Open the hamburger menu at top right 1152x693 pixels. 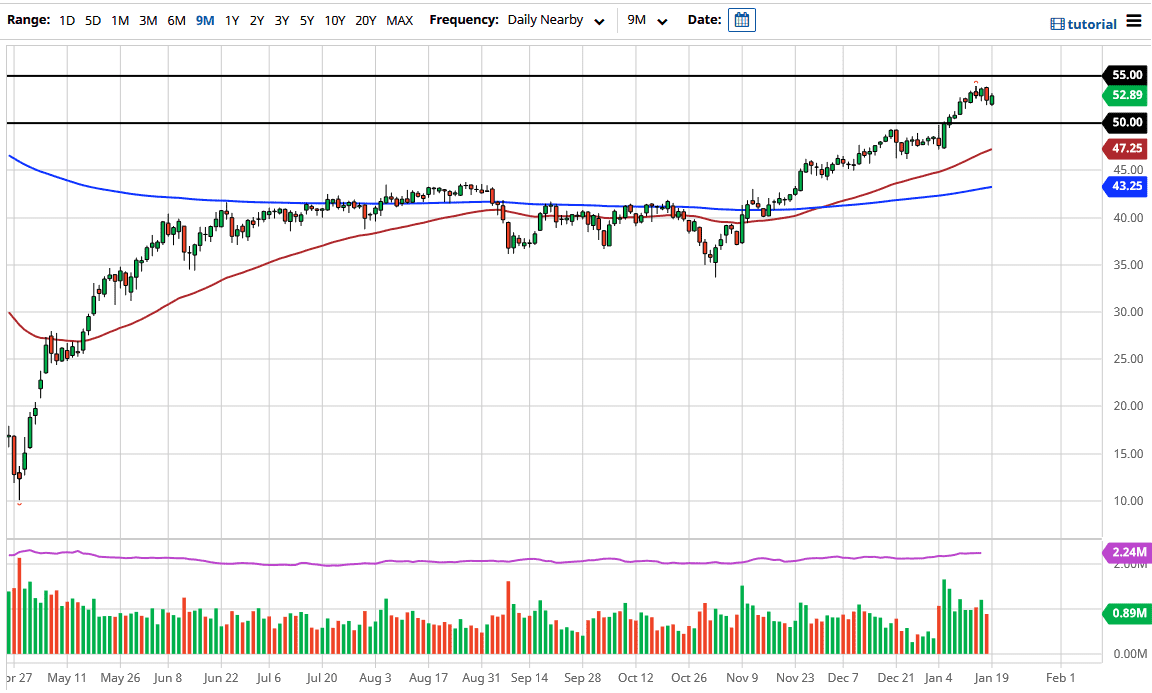tap(1135, 20)
